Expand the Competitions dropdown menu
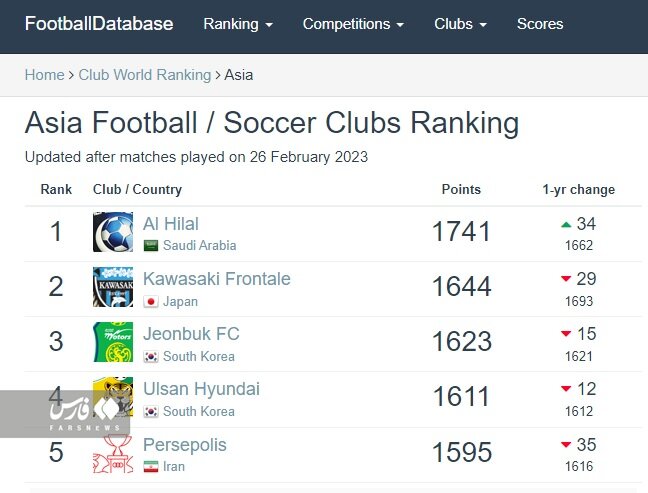648x493 pixels. 353,24
